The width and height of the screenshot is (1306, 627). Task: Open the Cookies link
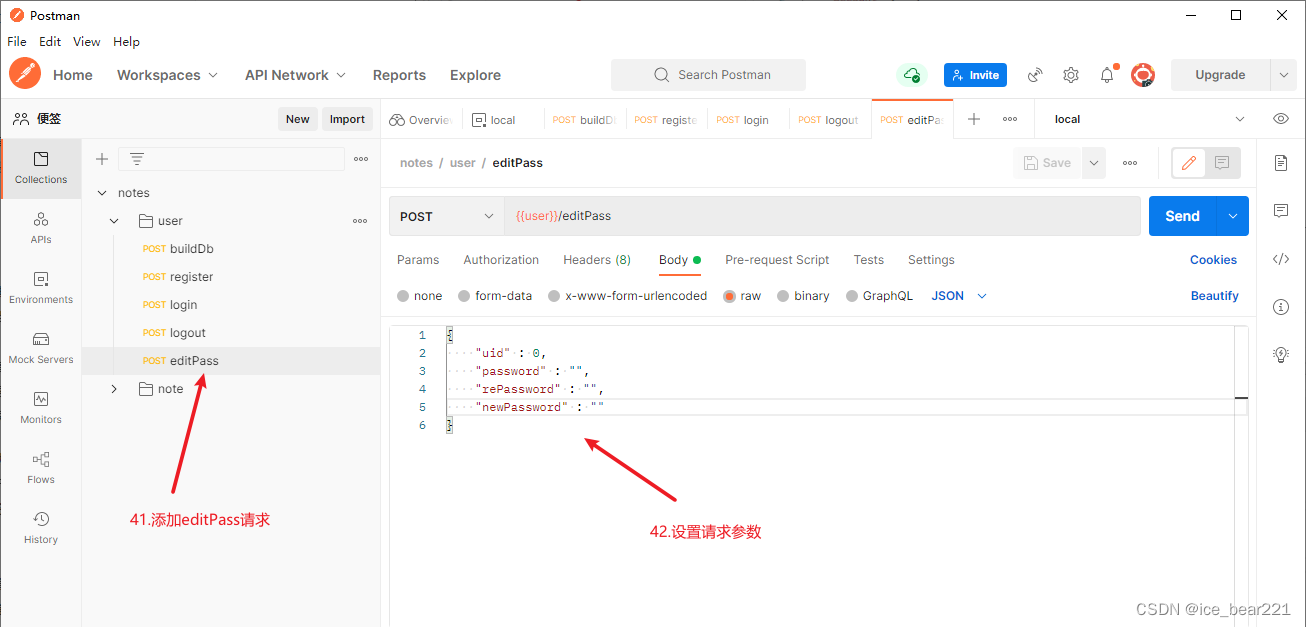click(x=1213, y=260)
